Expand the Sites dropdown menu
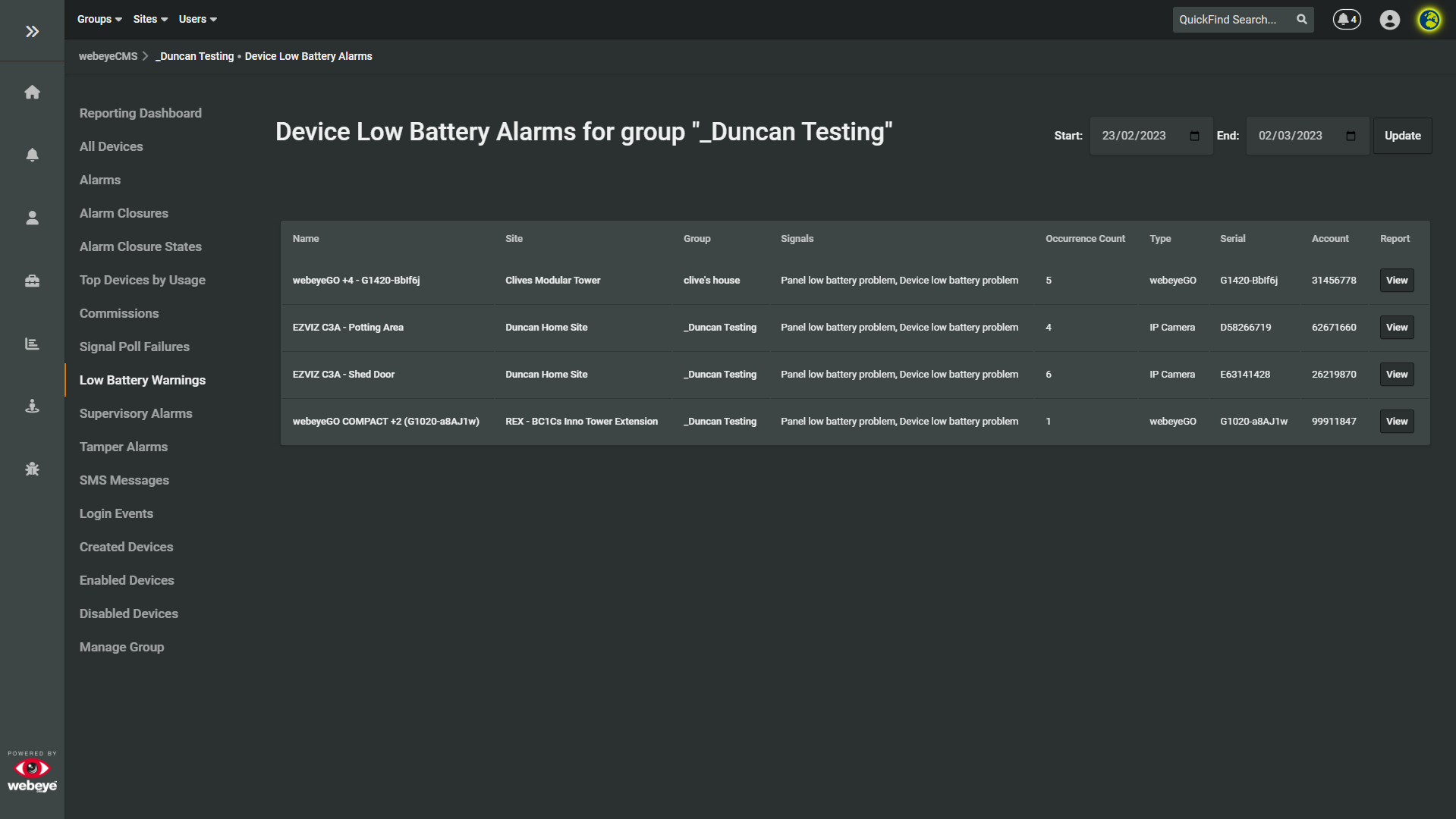Viewport: 1456px width, 819px height. coord(150,20)
